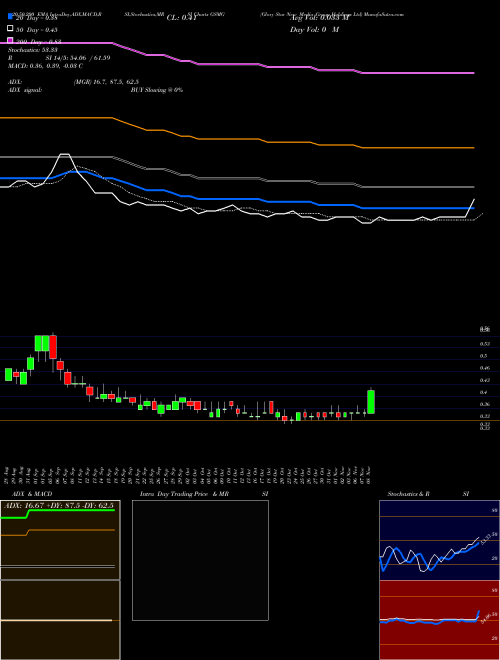Click the blue 20 Day legend swatch
This screenshot has width=500, height=660.
point(11,17)
